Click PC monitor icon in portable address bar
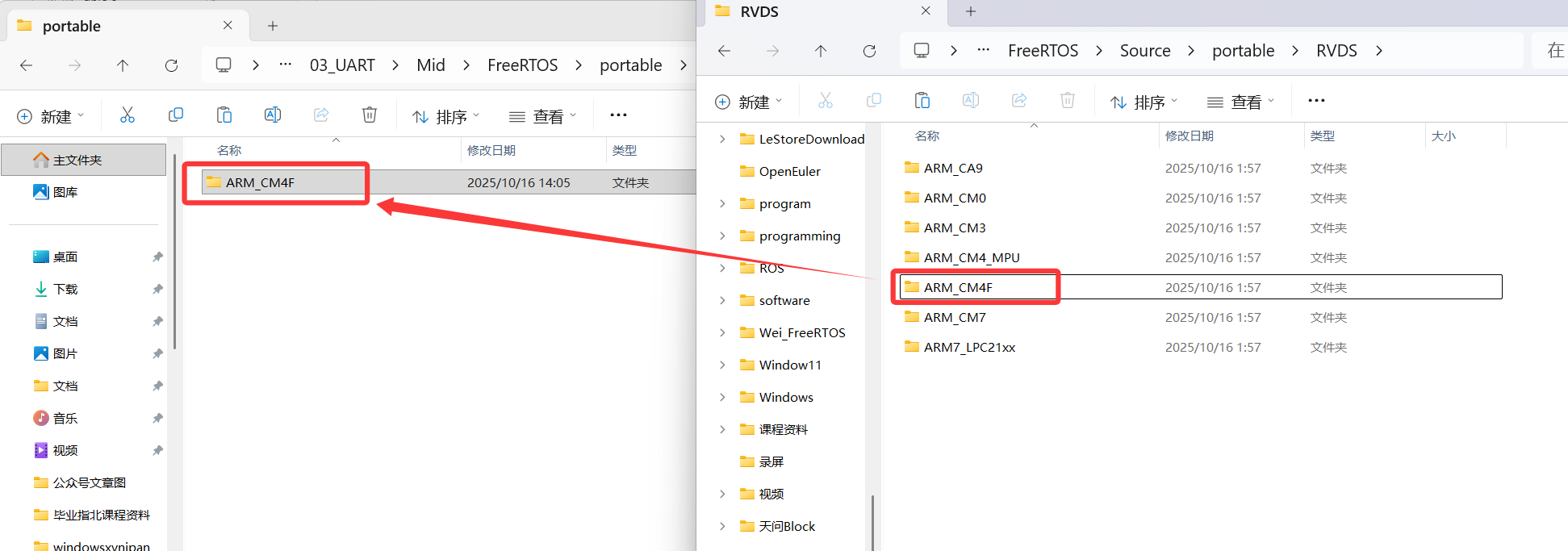This screenshot has height=551, width=1568. point(224,65)
